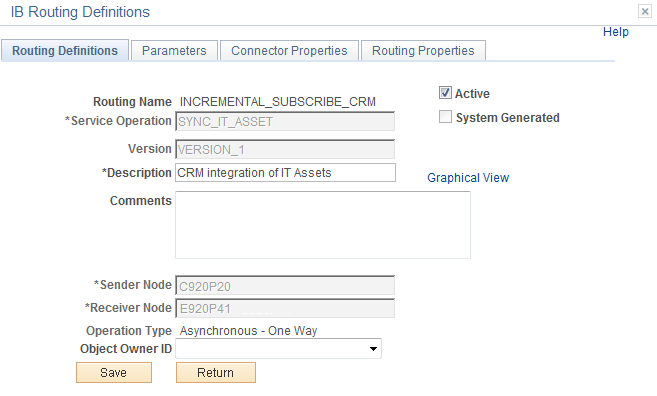Close the IB Routing Definitions dialog
Image resolution: width=657 pixels, height=396 pixels.
tap(644, 11)
